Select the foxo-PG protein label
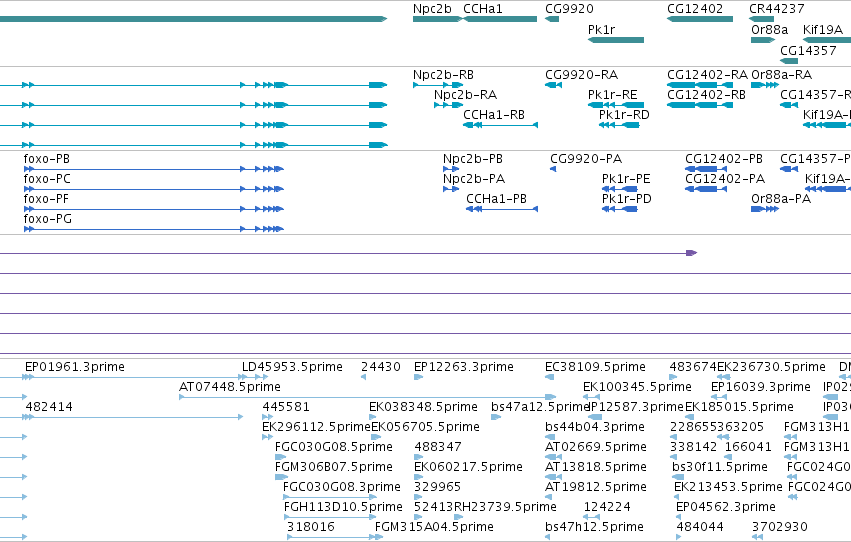The image size is (851, 542). pyautogui.click(x=47, y=219)
